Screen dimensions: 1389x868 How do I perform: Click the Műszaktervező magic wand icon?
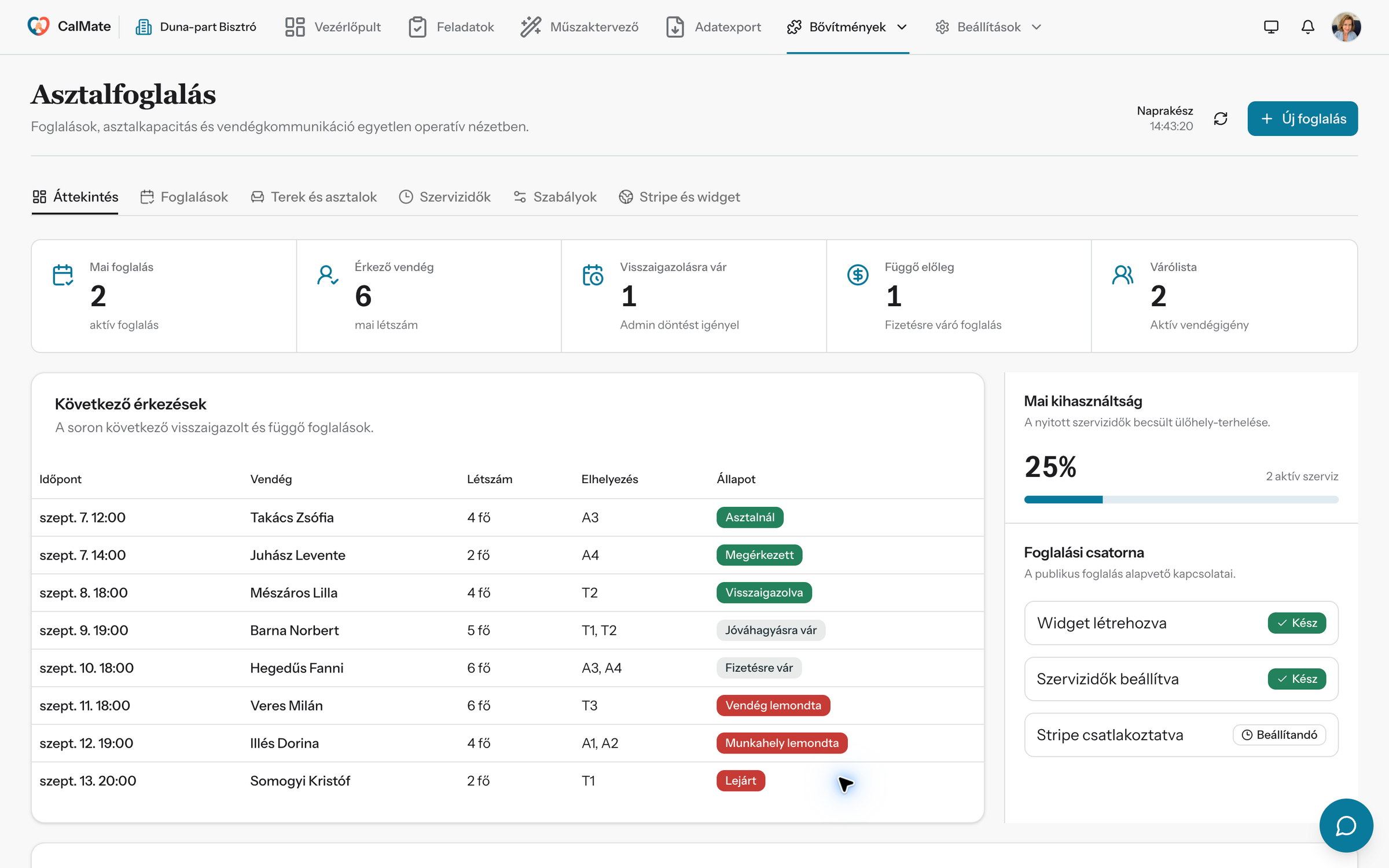point(531,27)
